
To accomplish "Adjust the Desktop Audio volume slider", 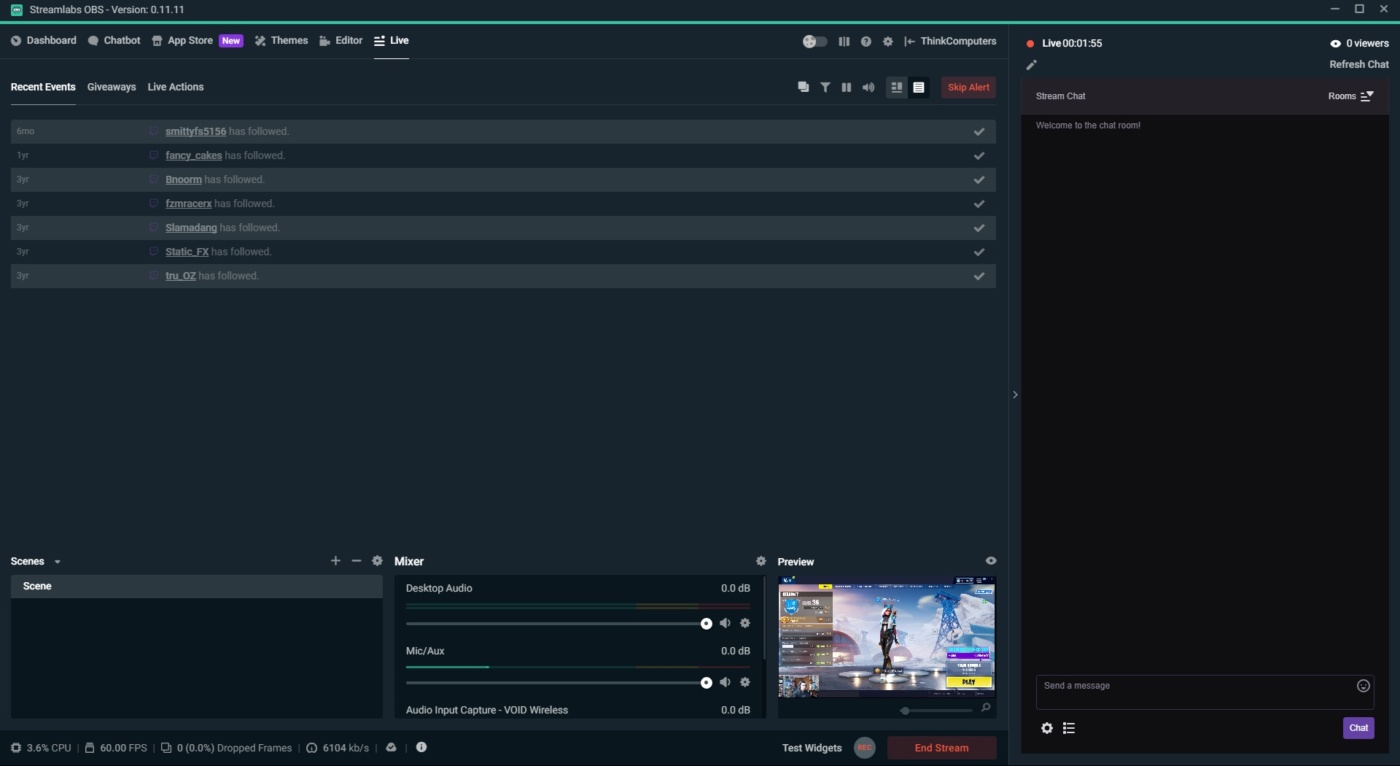I will click(559, 623).
